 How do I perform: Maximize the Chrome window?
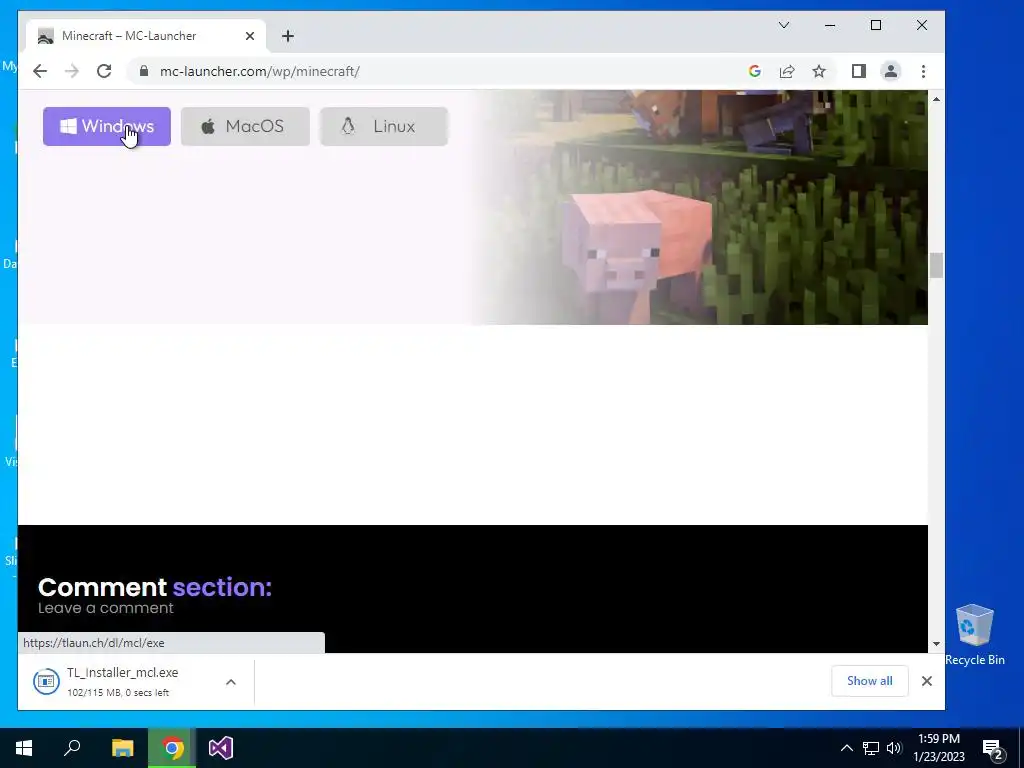(x=876, y=25)
